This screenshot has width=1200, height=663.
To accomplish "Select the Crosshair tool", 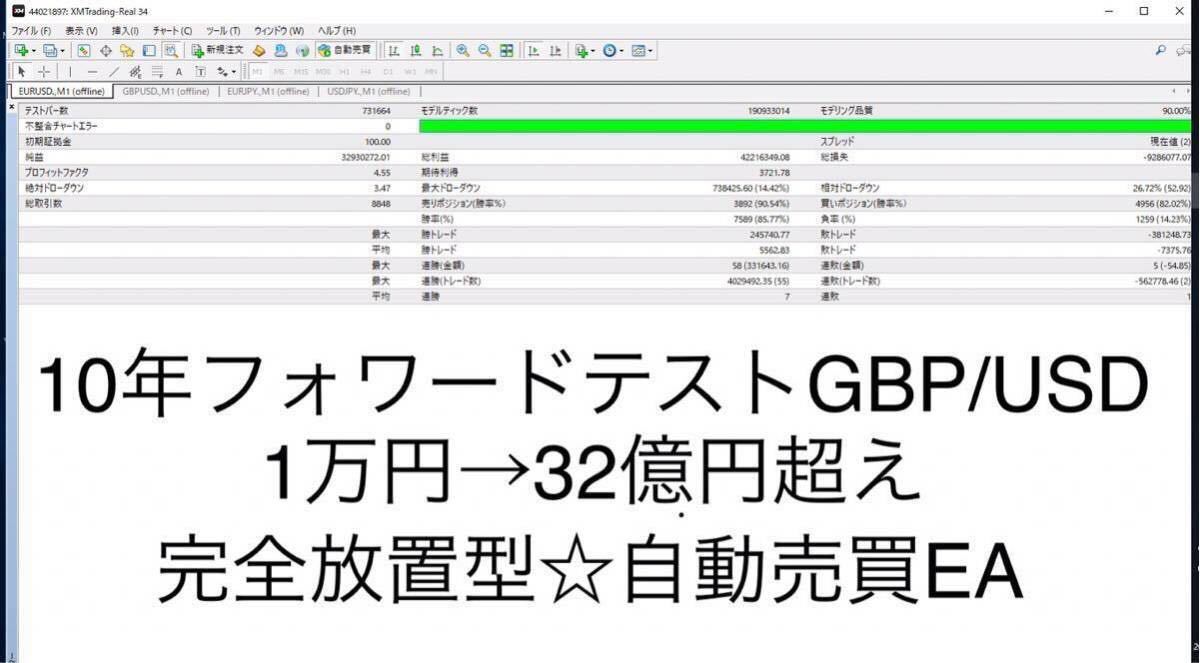I will pos(44,71).
